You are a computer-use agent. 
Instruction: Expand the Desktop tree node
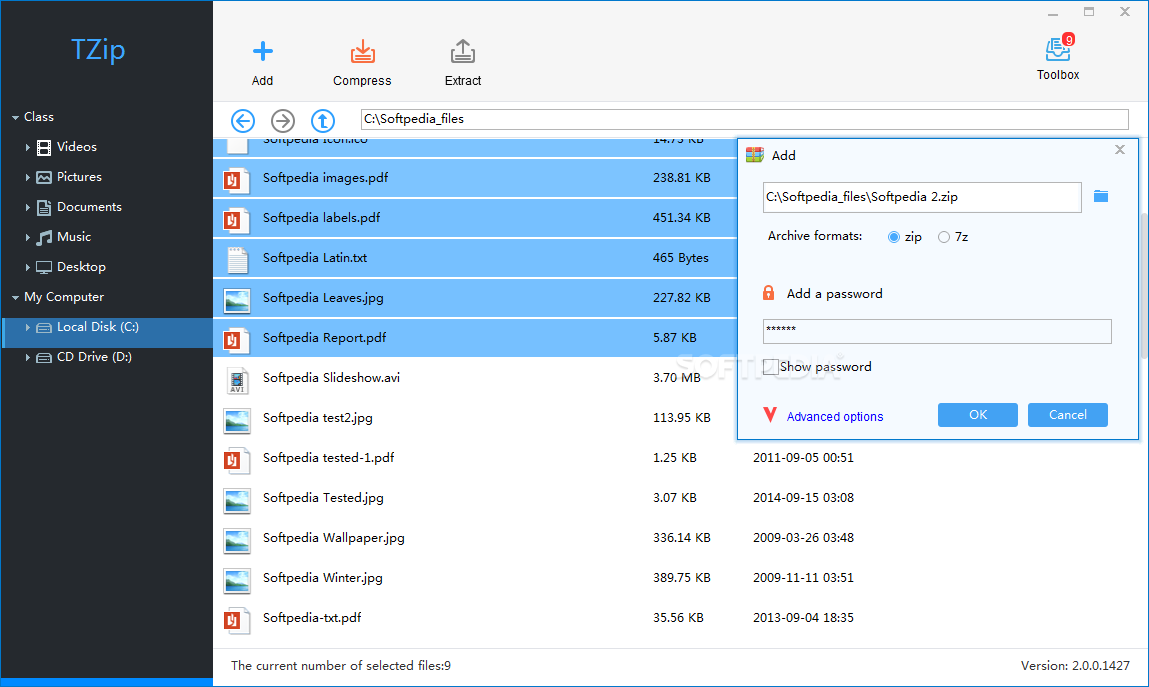click(x=28, y=267)
